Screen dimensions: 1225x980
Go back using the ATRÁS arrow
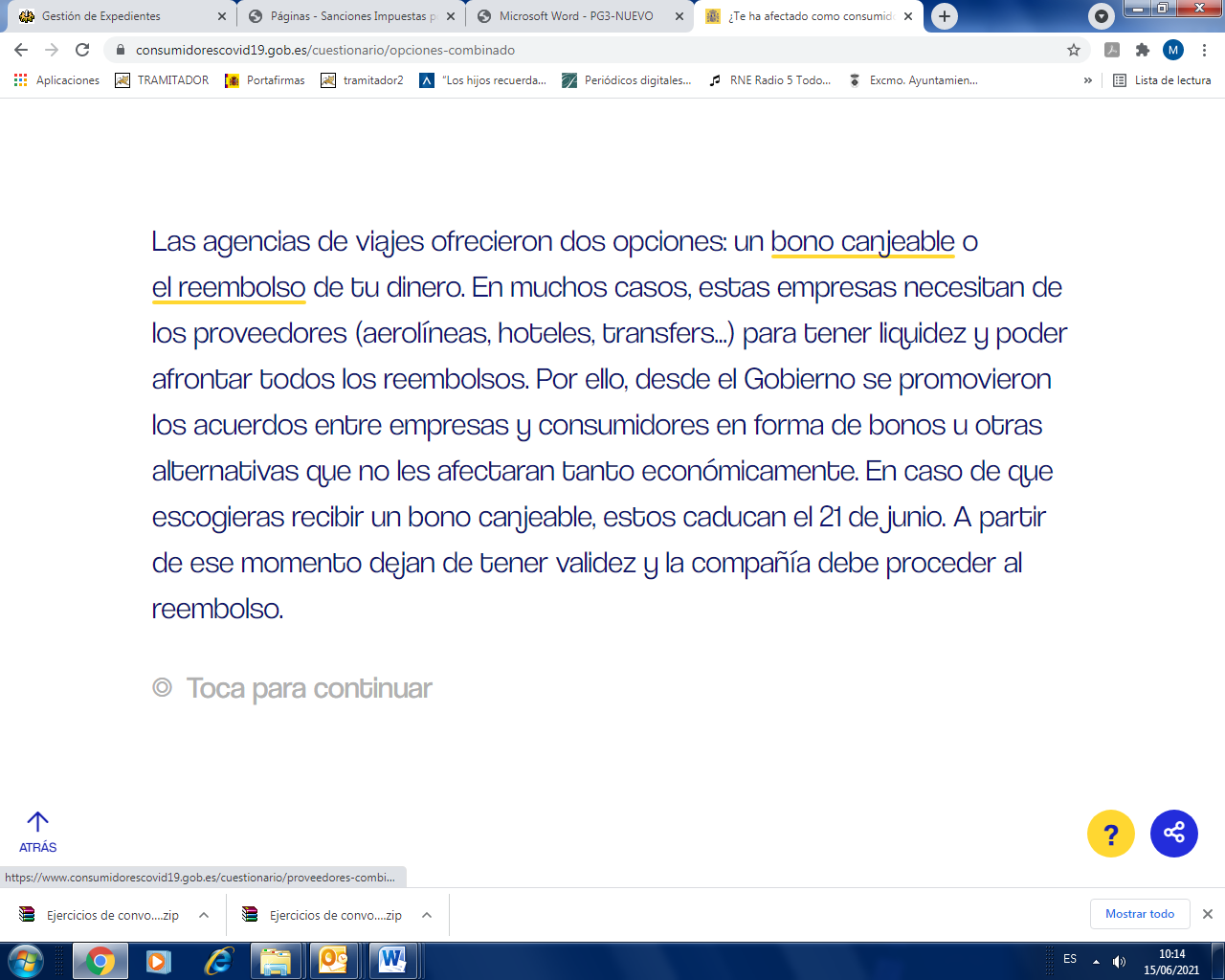(x=37, y=832)
